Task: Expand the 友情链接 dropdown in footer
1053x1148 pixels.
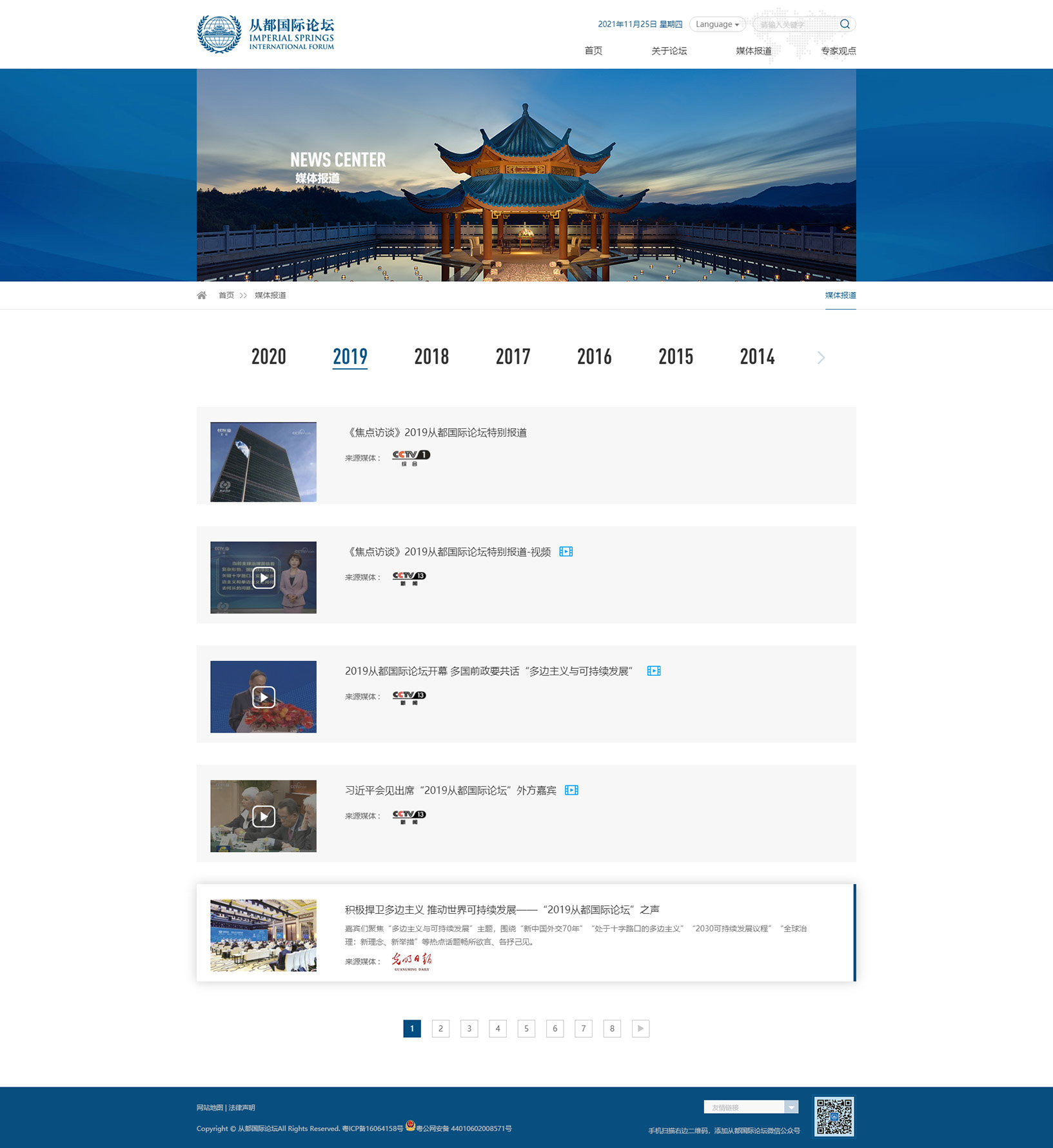Action: (x=791, y=1107)
